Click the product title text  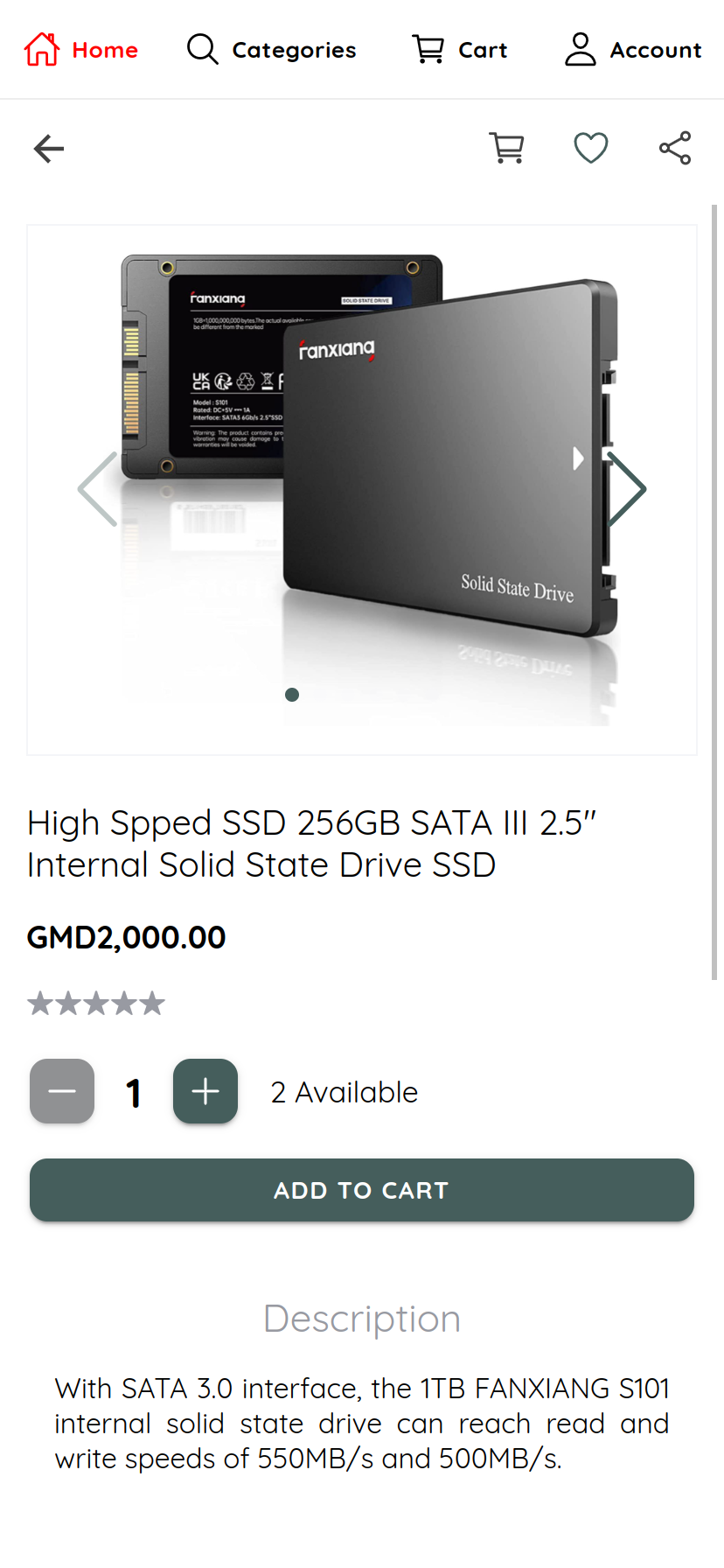pyautogui.click(x=311, y=843)
